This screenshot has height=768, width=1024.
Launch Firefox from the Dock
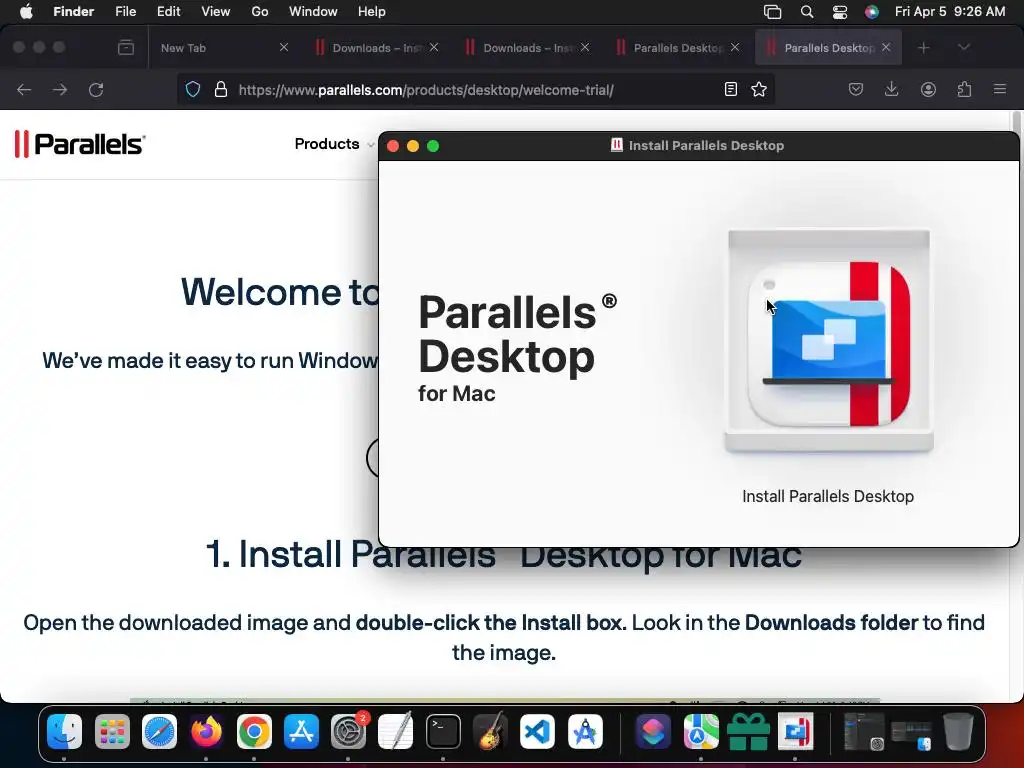point(206,731)
